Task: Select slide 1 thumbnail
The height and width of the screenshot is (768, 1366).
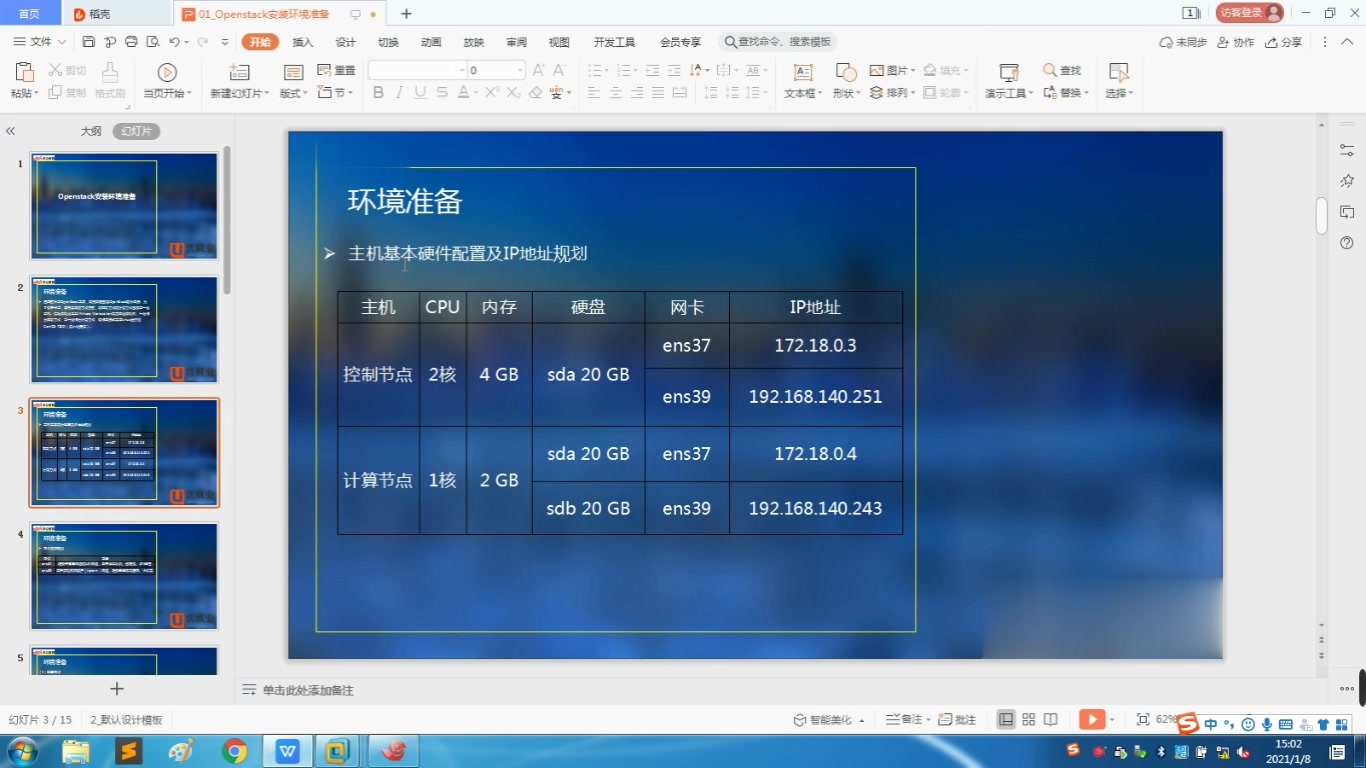Action: (x=124, y=205)
